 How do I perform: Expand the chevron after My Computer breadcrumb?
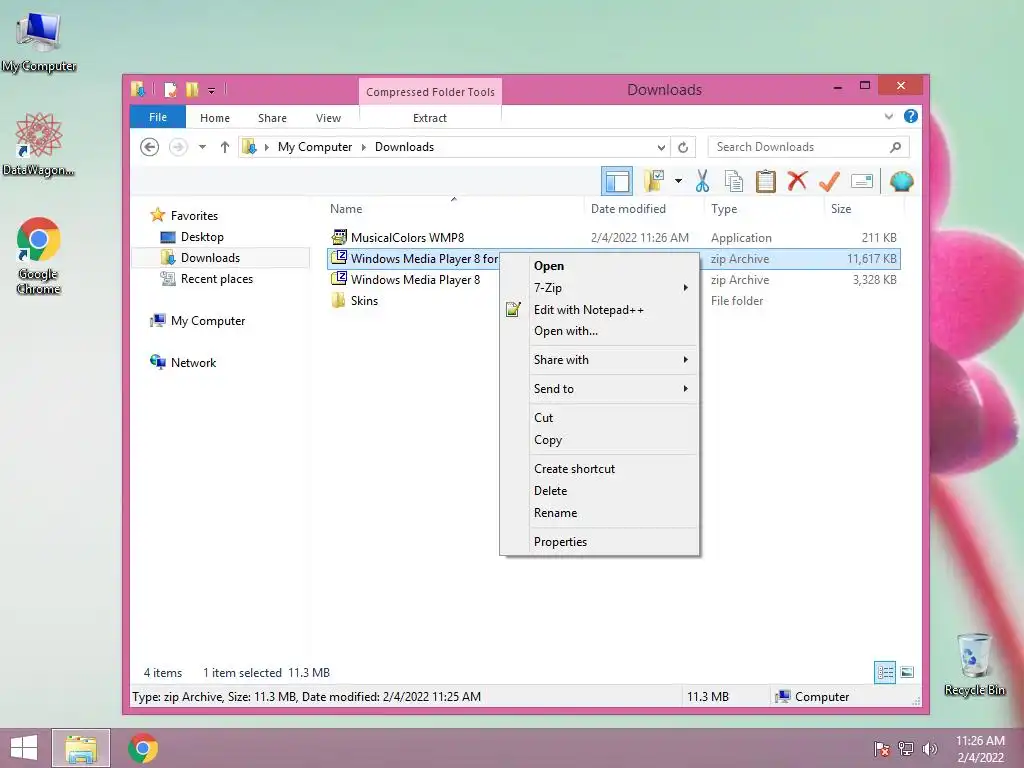click(364, 147)
